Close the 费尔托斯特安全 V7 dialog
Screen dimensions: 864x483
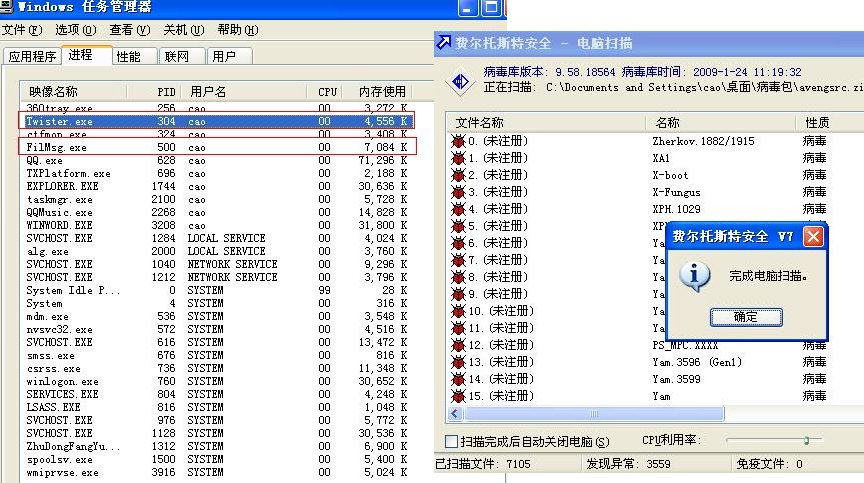(813, 237)
